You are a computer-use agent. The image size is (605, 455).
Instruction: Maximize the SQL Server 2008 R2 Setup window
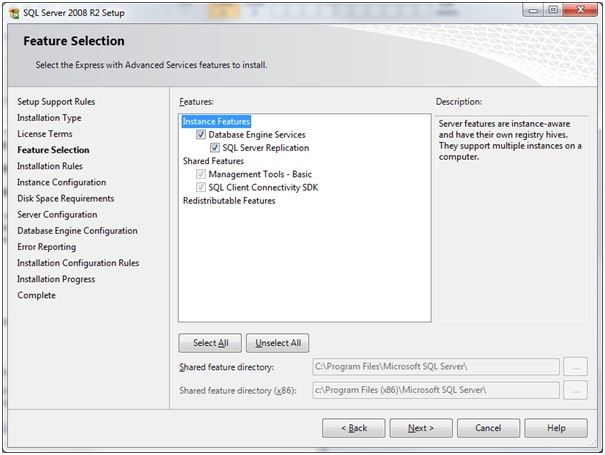pyautogui.click(x=553, y=10)
